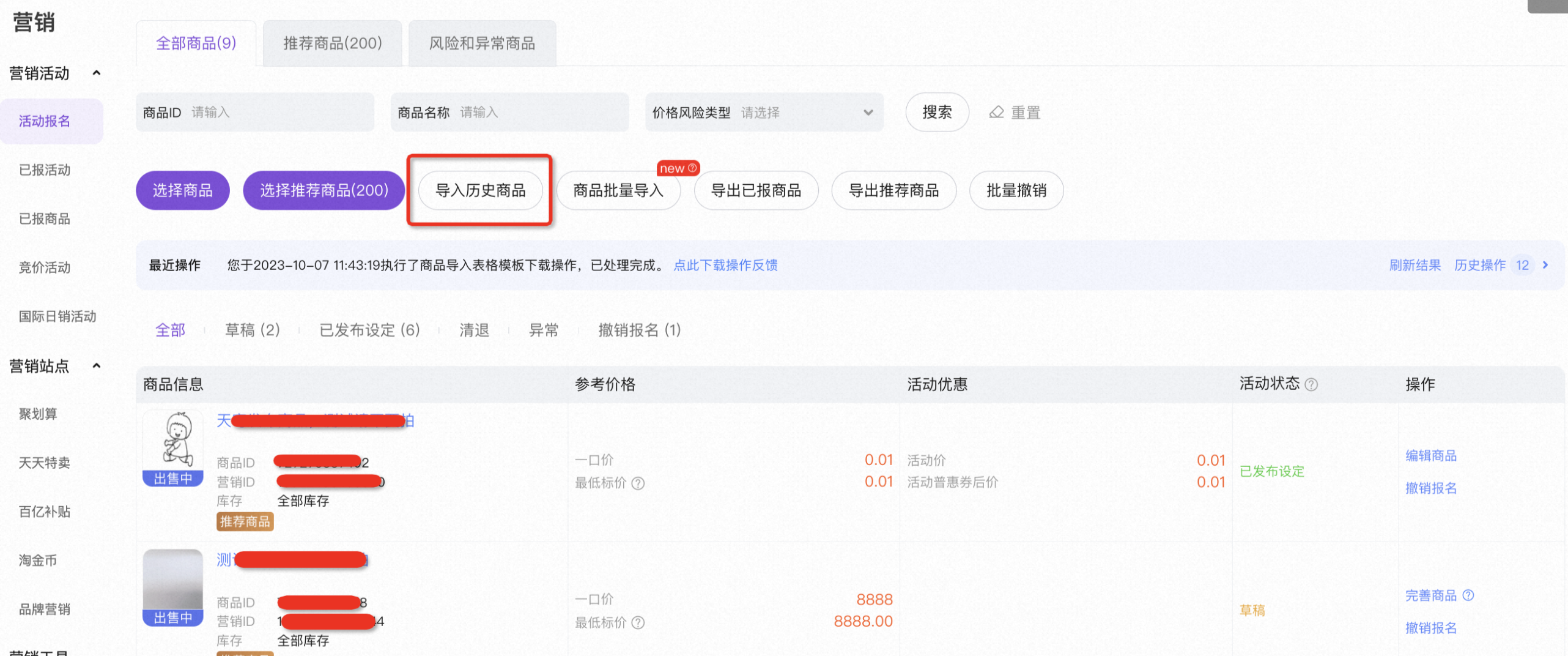Click the 12 history count badge

click(x=1522, y=265)
